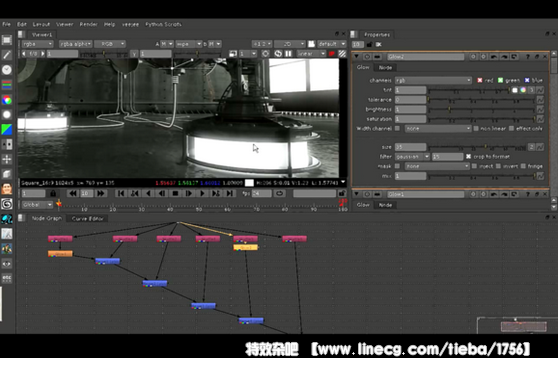This screenshot has width=560, height=366.
Task: Adjust the brightness slider
Action: pyautogui.click(x=481, y=109)
